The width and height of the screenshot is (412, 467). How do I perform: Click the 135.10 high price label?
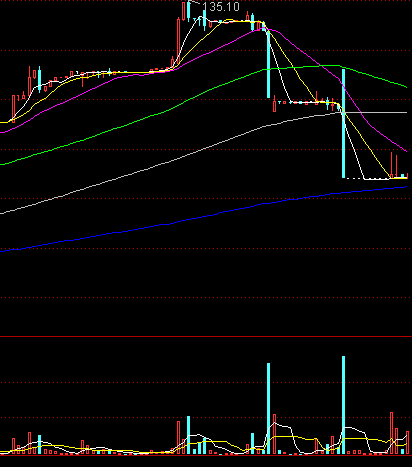point(221,7)
